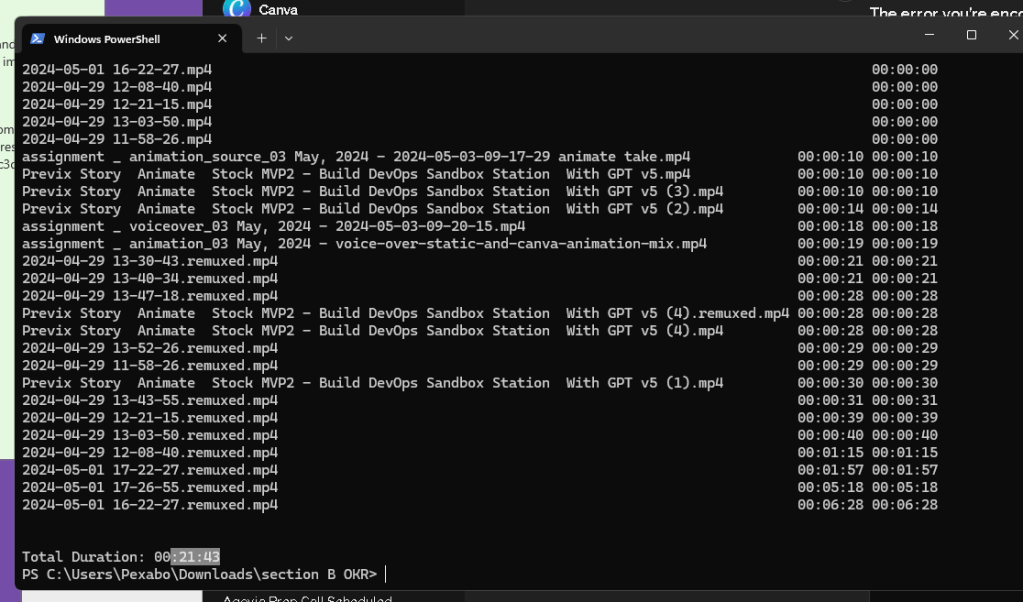Close the Windows PowerShell tab
The height and width of the screenshot is (602, 1023).
(x=222, y=38)
